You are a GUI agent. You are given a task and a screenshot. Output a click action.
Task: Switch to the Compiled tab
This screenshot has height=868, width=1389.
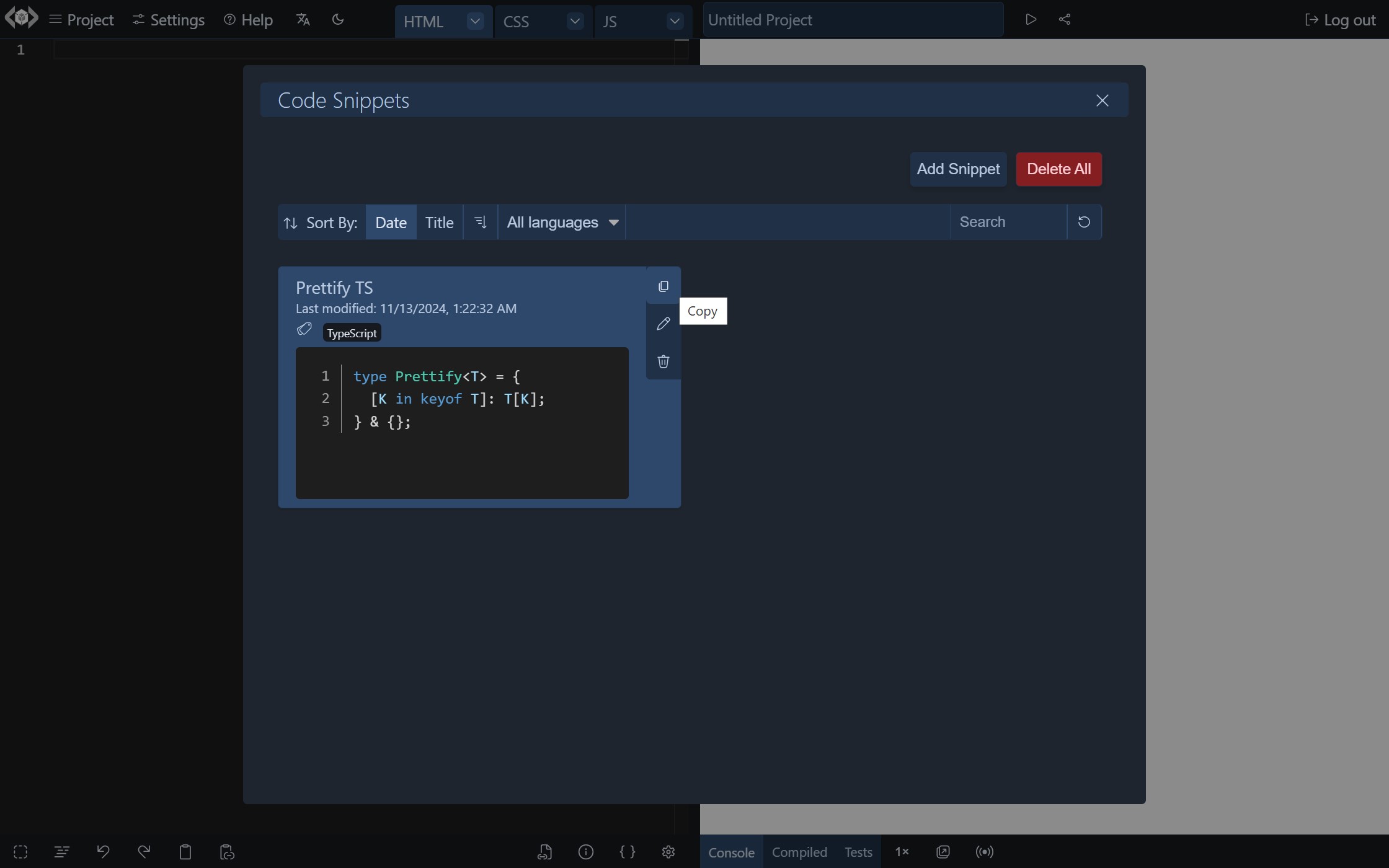799,852
